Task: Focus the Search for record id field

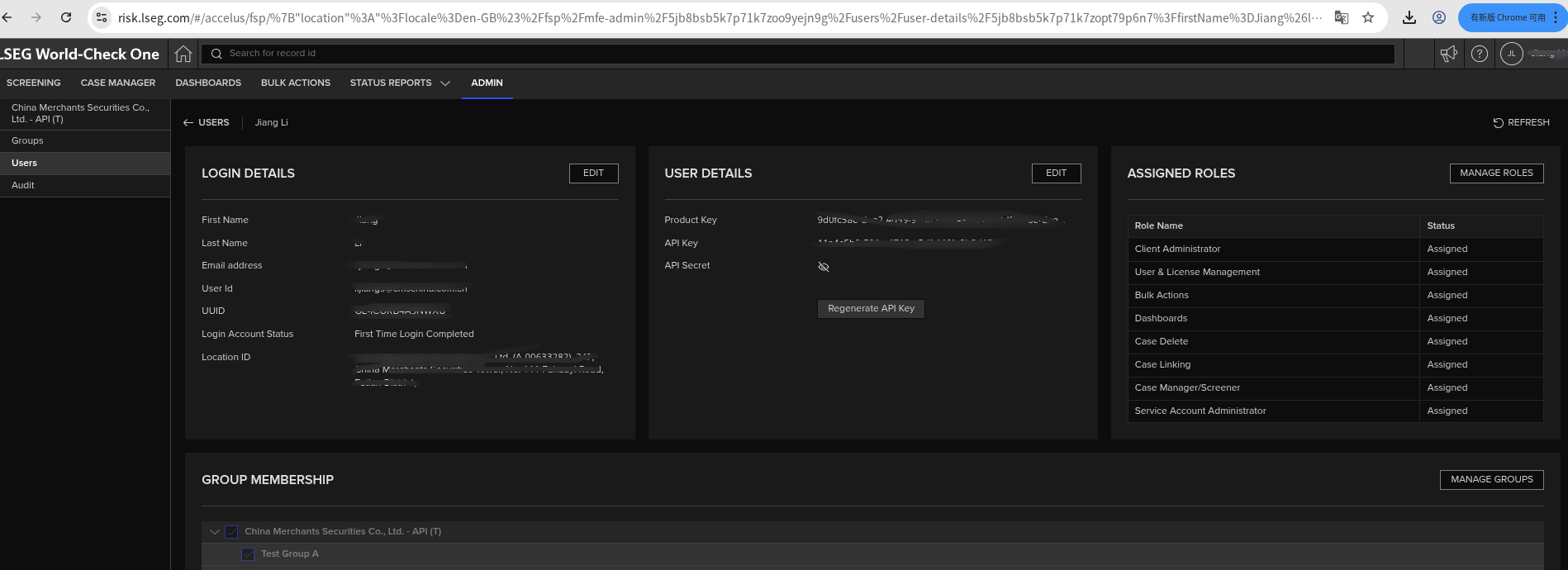Action: (x=797, y=54)
